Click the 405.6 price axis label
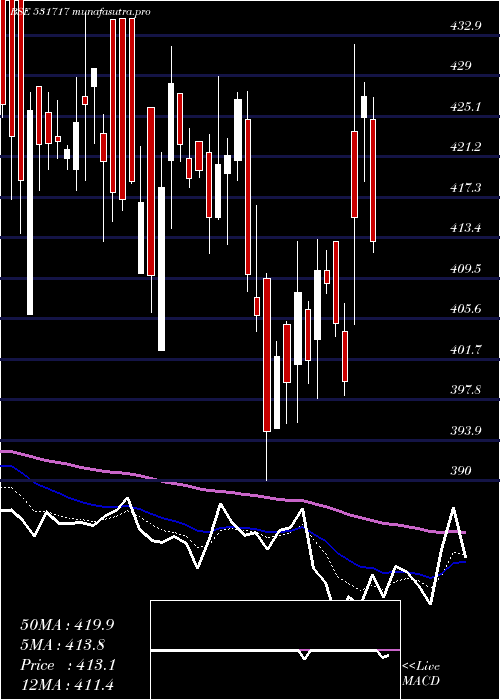Image resolution: width=500 pixels, height=700 pixels. tap(466, 309)
